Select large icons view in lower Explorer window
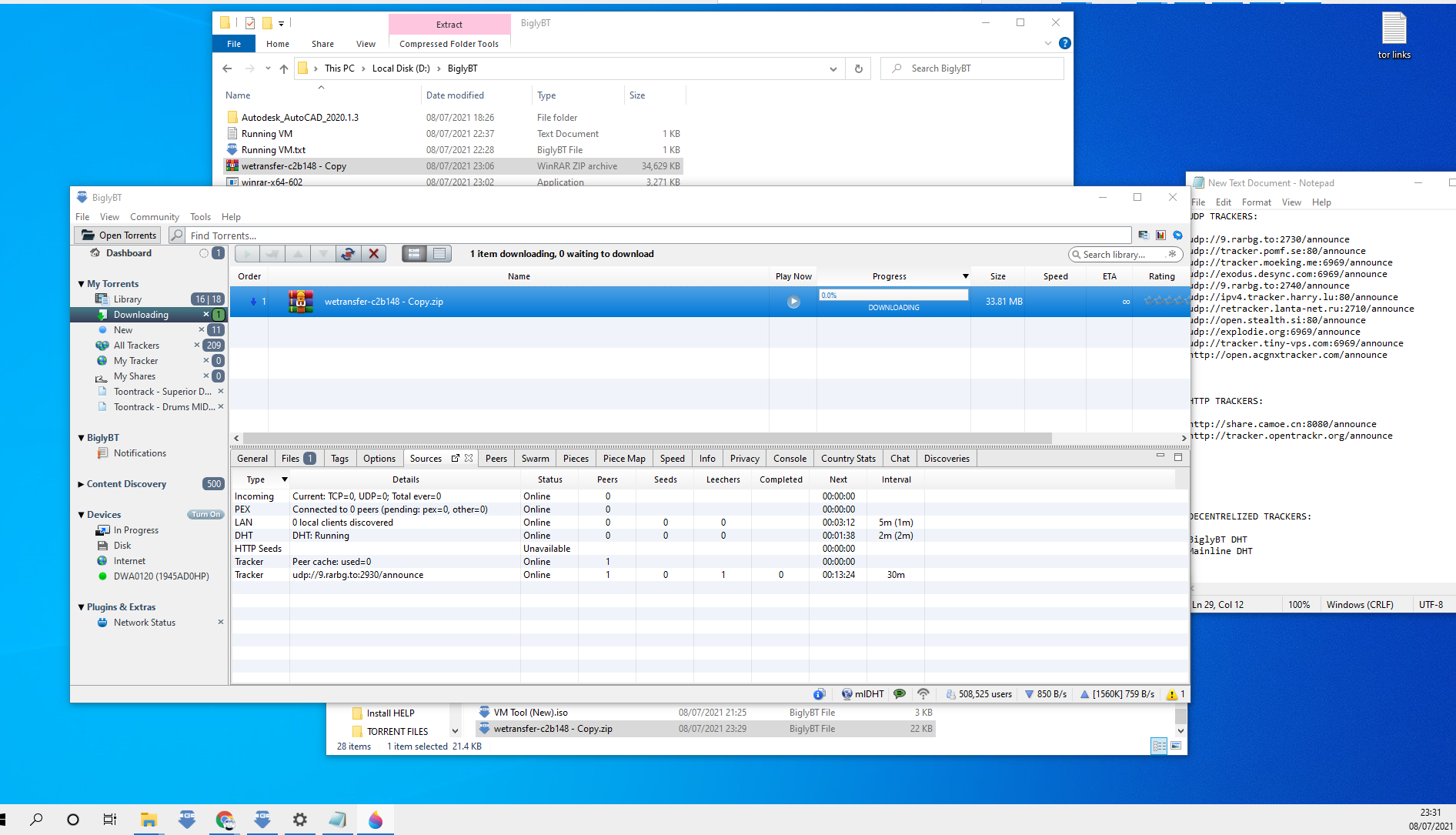Viewport: 1456px width, 835px height. (x=1176, y=746)
